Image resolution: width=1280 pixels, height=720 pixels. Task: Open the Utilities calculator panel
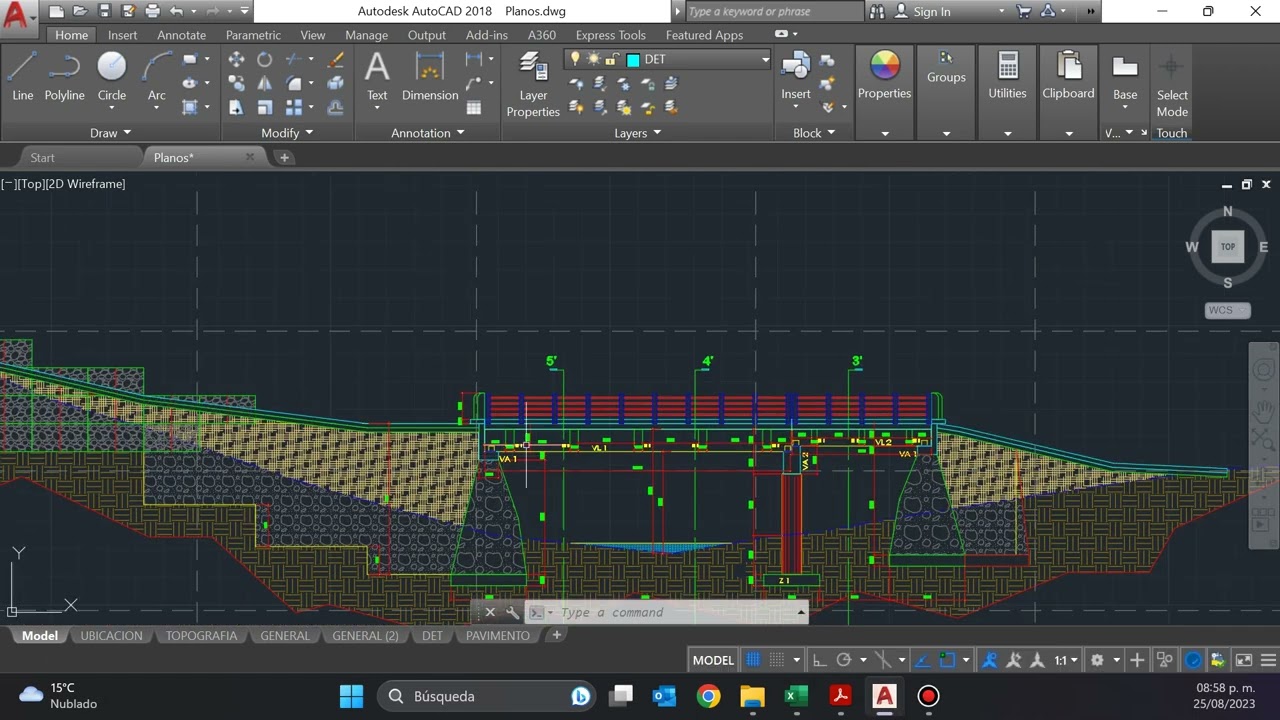click(x=1007, y=76)
